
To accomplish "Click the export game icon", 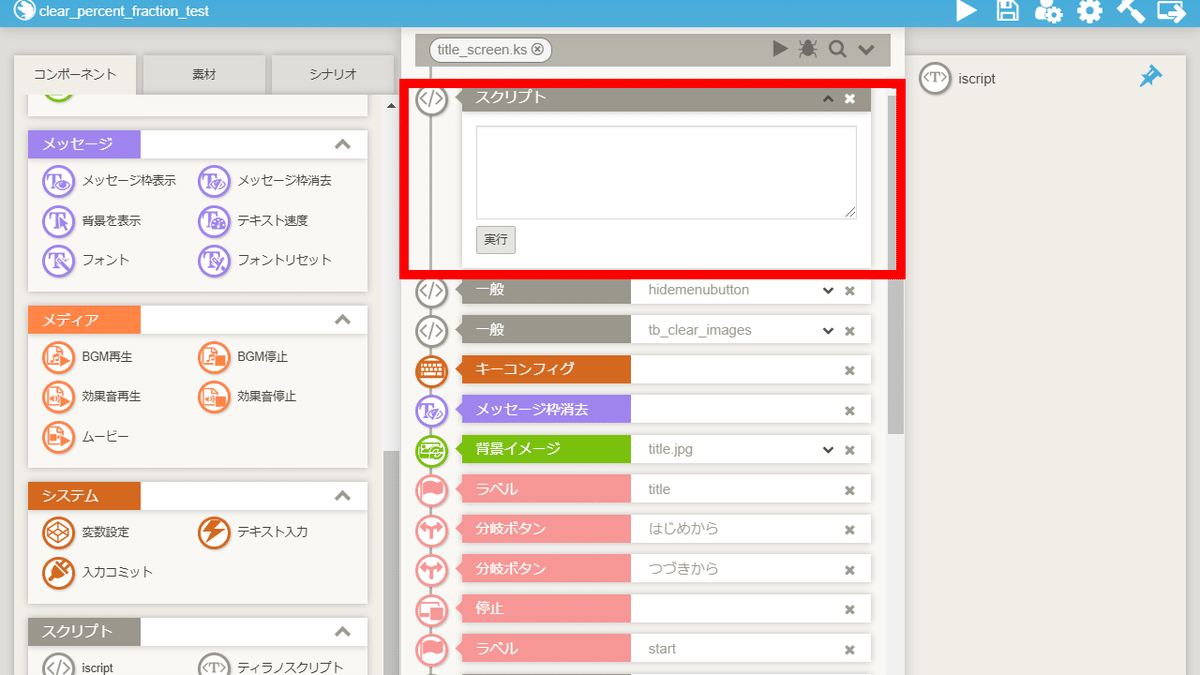I will 1170,11.
